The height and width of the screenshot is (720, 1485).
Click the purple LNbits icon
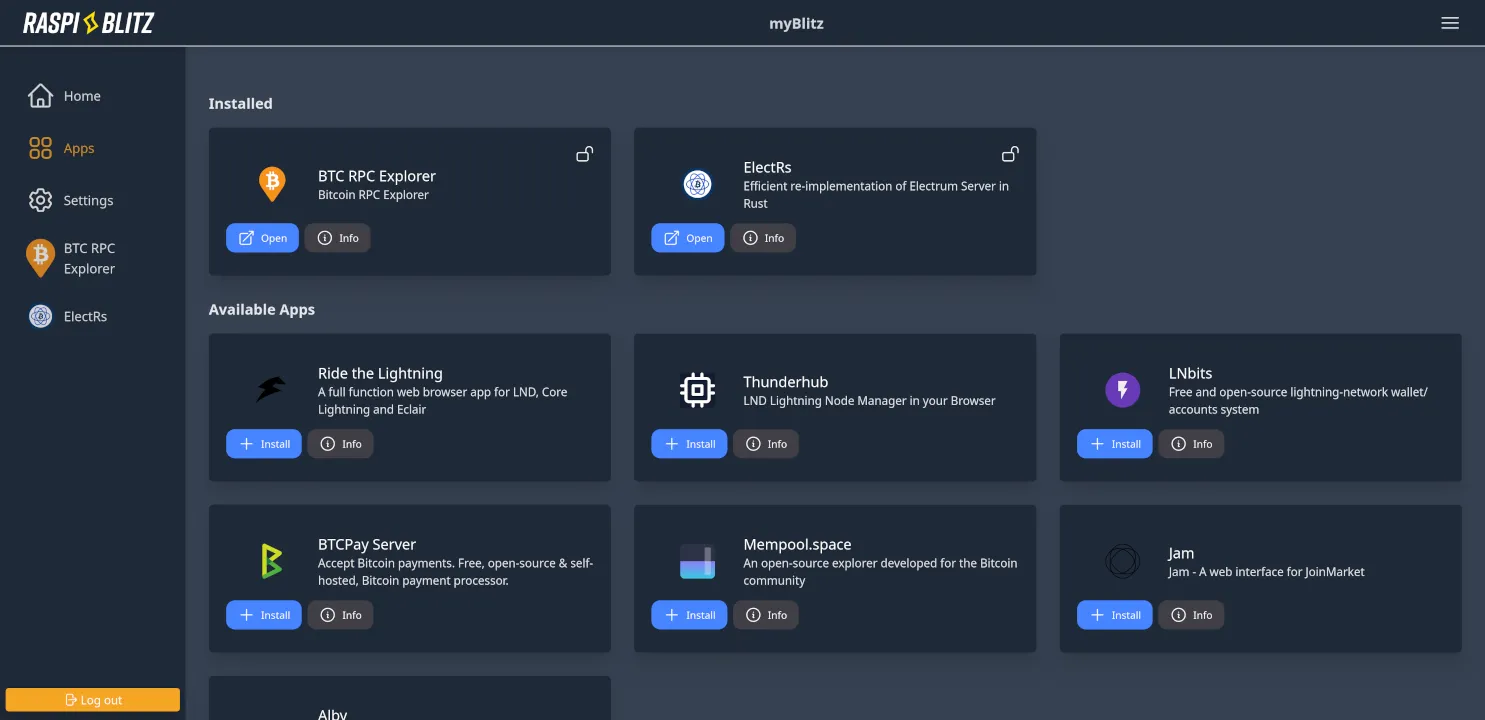1122,390
